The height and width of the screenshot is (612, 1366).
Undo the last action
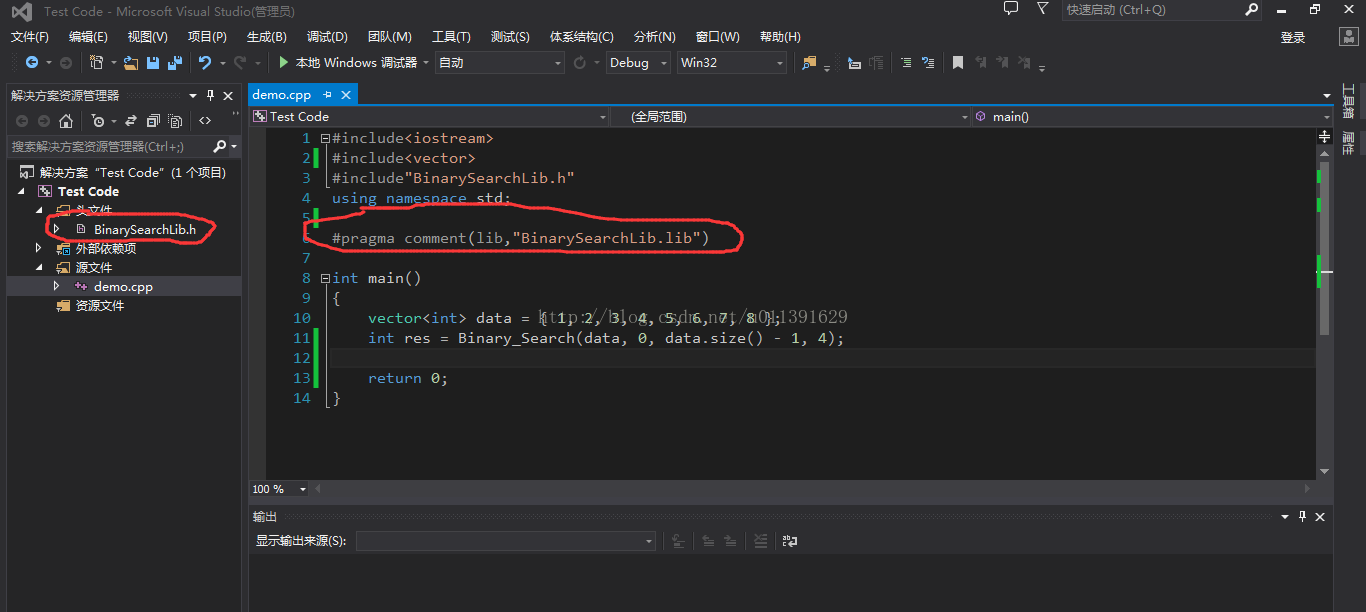(205, 62)
